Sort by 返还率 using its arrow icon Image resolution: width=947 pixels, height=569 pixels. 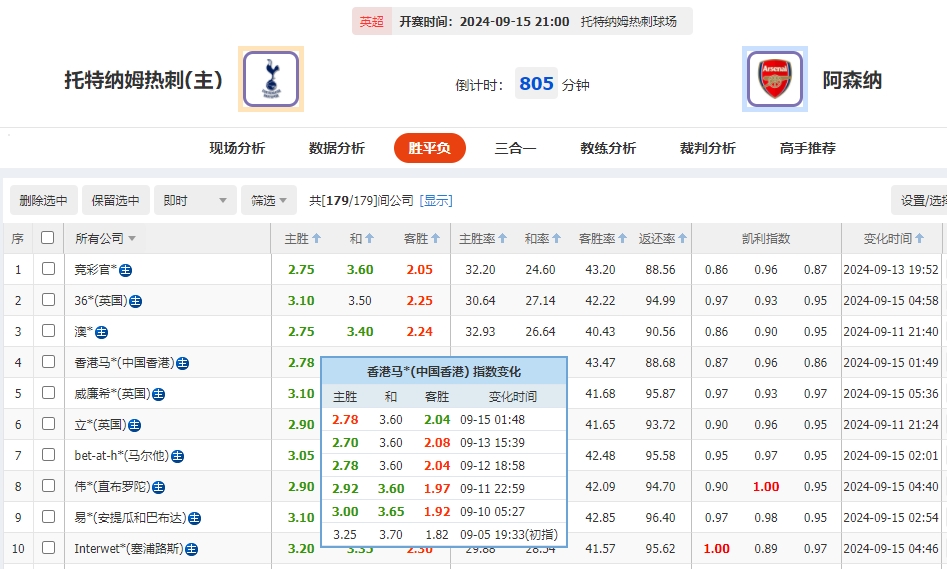point(684,239)
